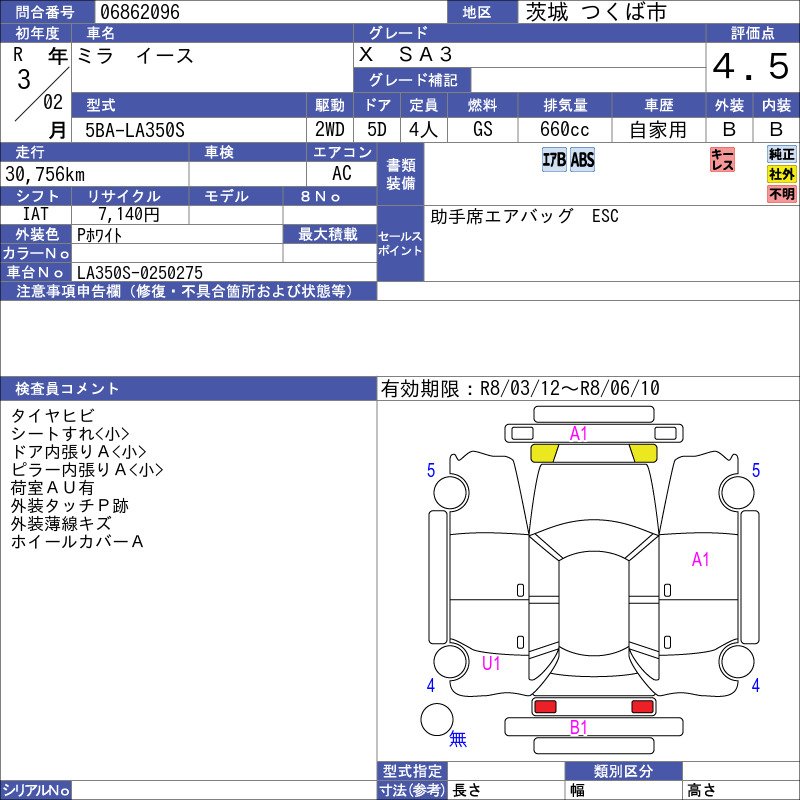Toggle the U1 underside damage marker

pos(490,661)
